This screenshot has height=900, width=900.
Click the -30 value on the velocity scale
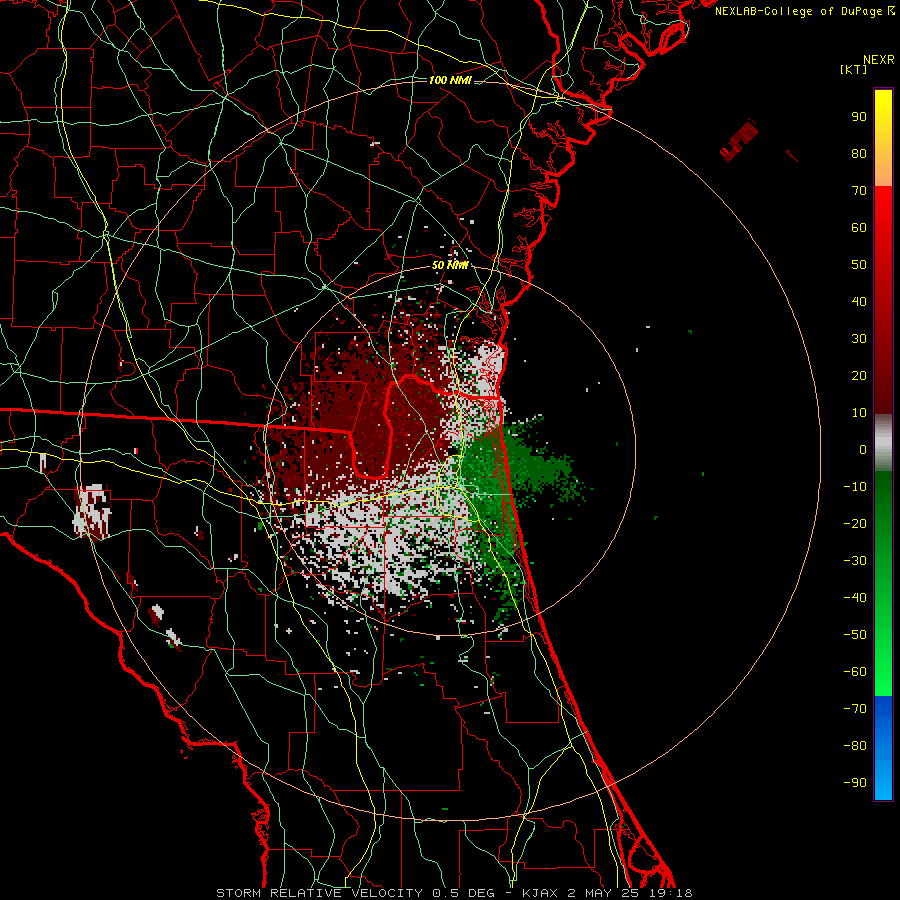pos(855,561)
